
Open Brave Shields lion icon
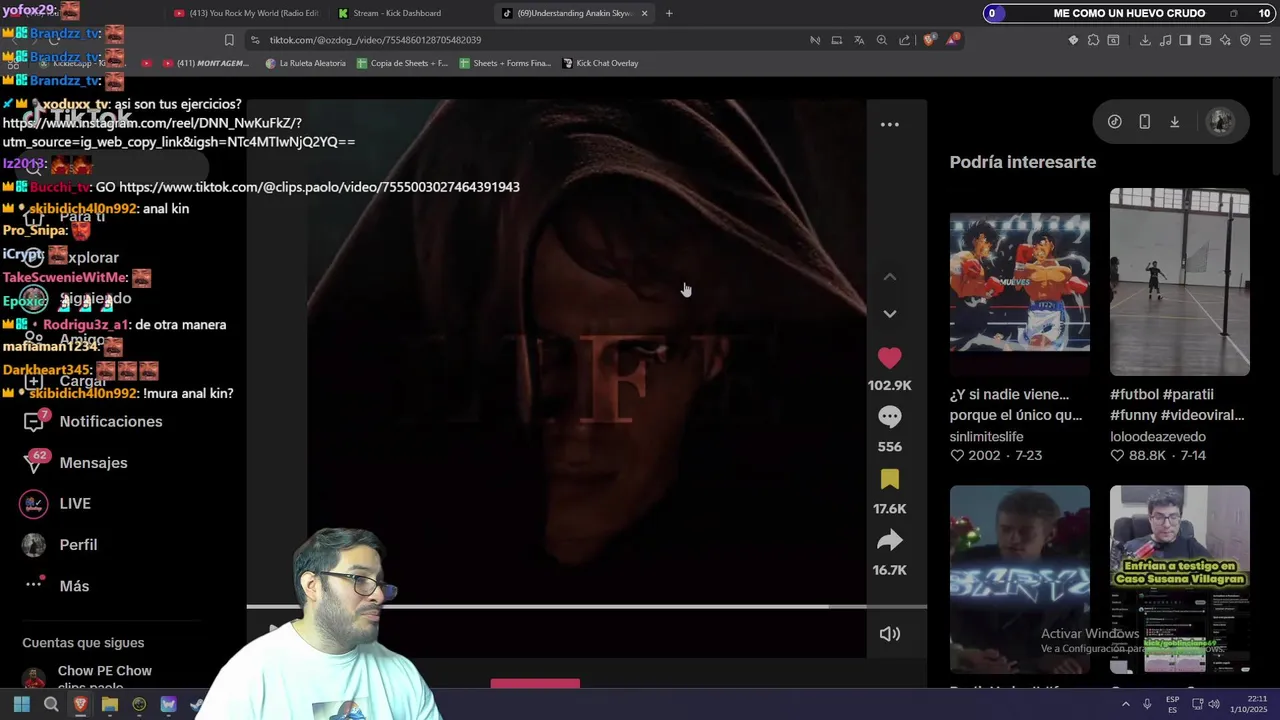(930, 40)
